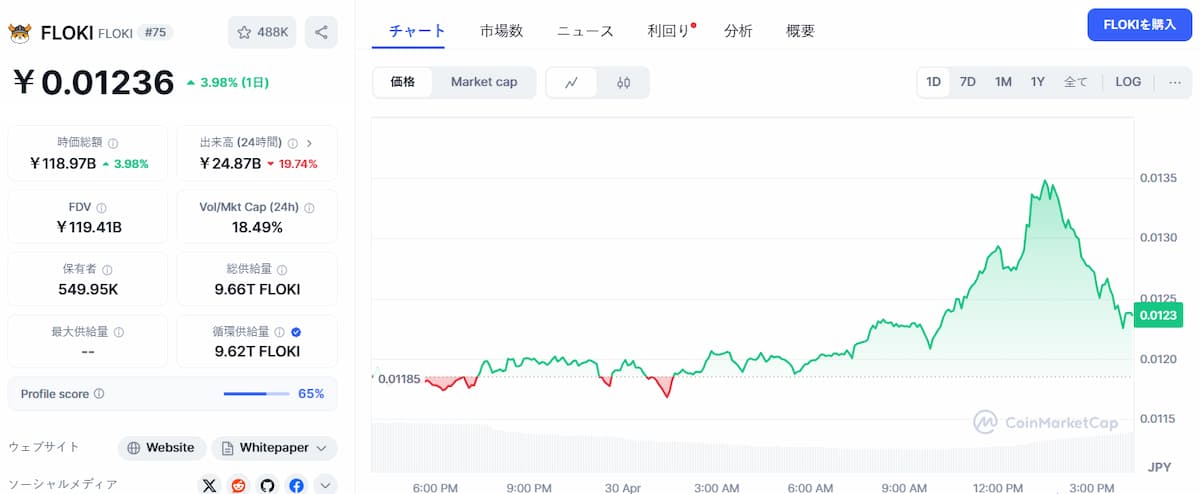Open the Website link
Viewport: 1200px width, 494px height.
coord(162,448)
